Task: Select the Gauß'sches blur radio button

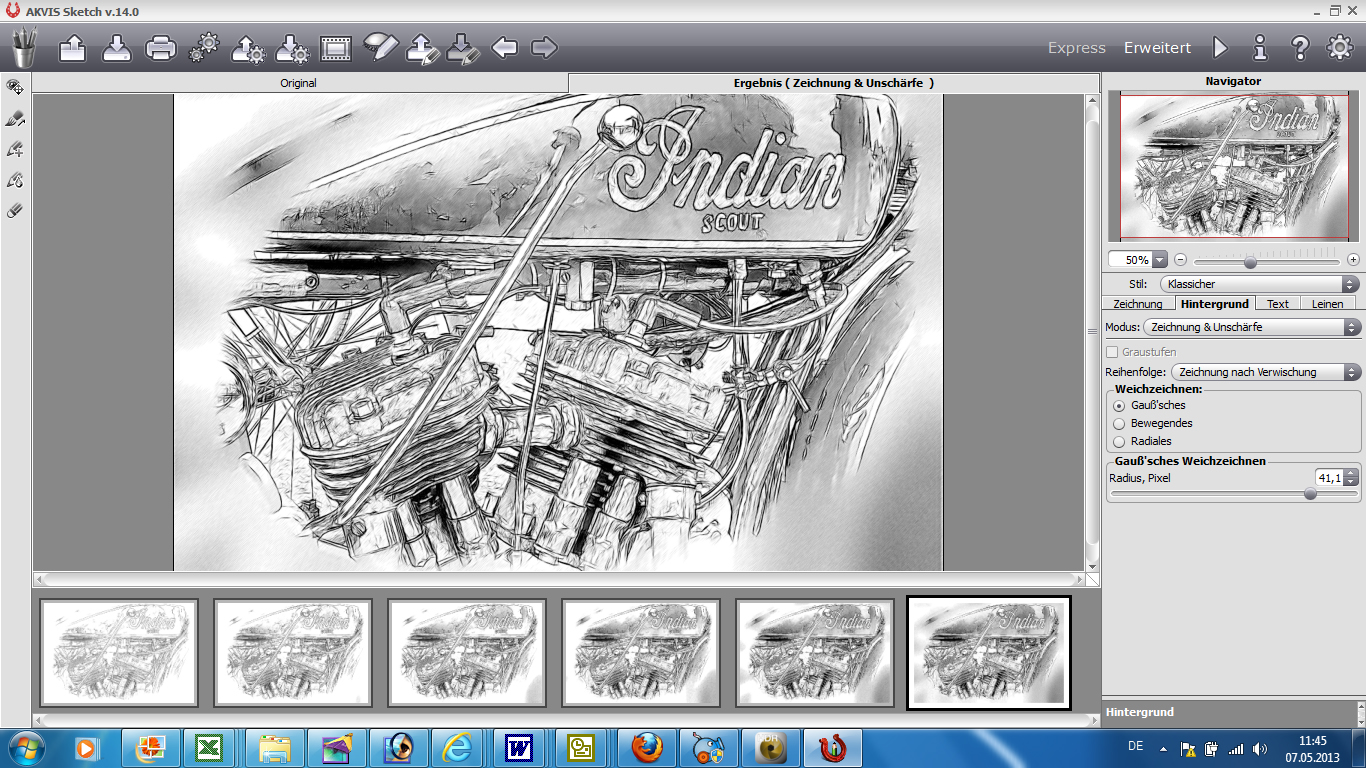Action: pyautogui.click(x=1119, y=405)
